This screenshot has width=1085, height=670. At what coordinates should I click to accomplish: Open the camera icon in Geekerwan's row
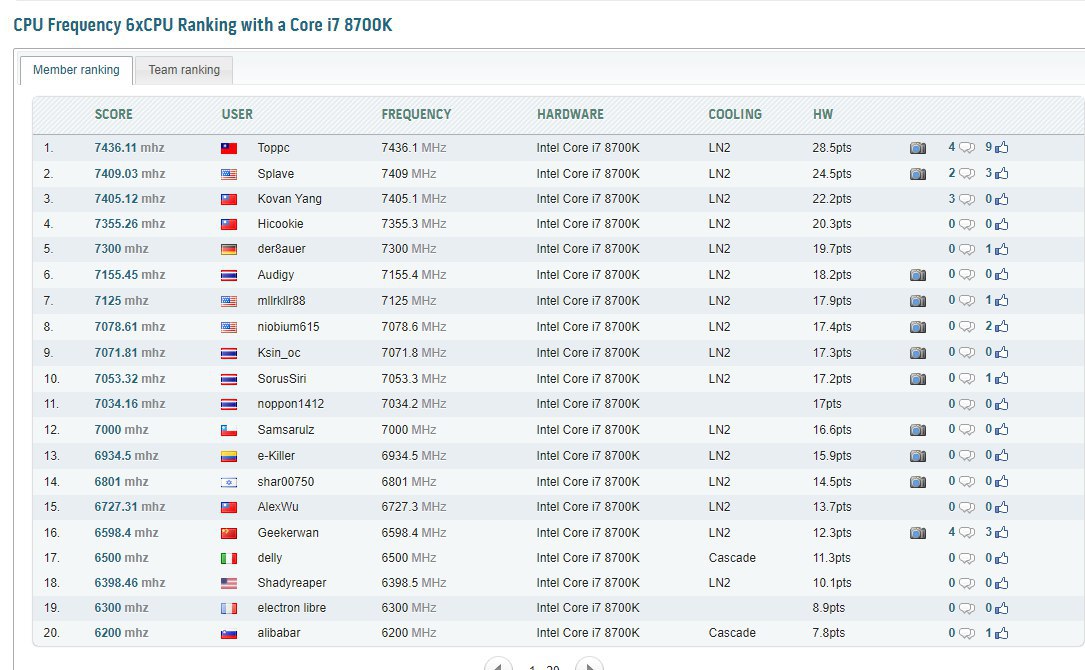(x=918, y=533)
